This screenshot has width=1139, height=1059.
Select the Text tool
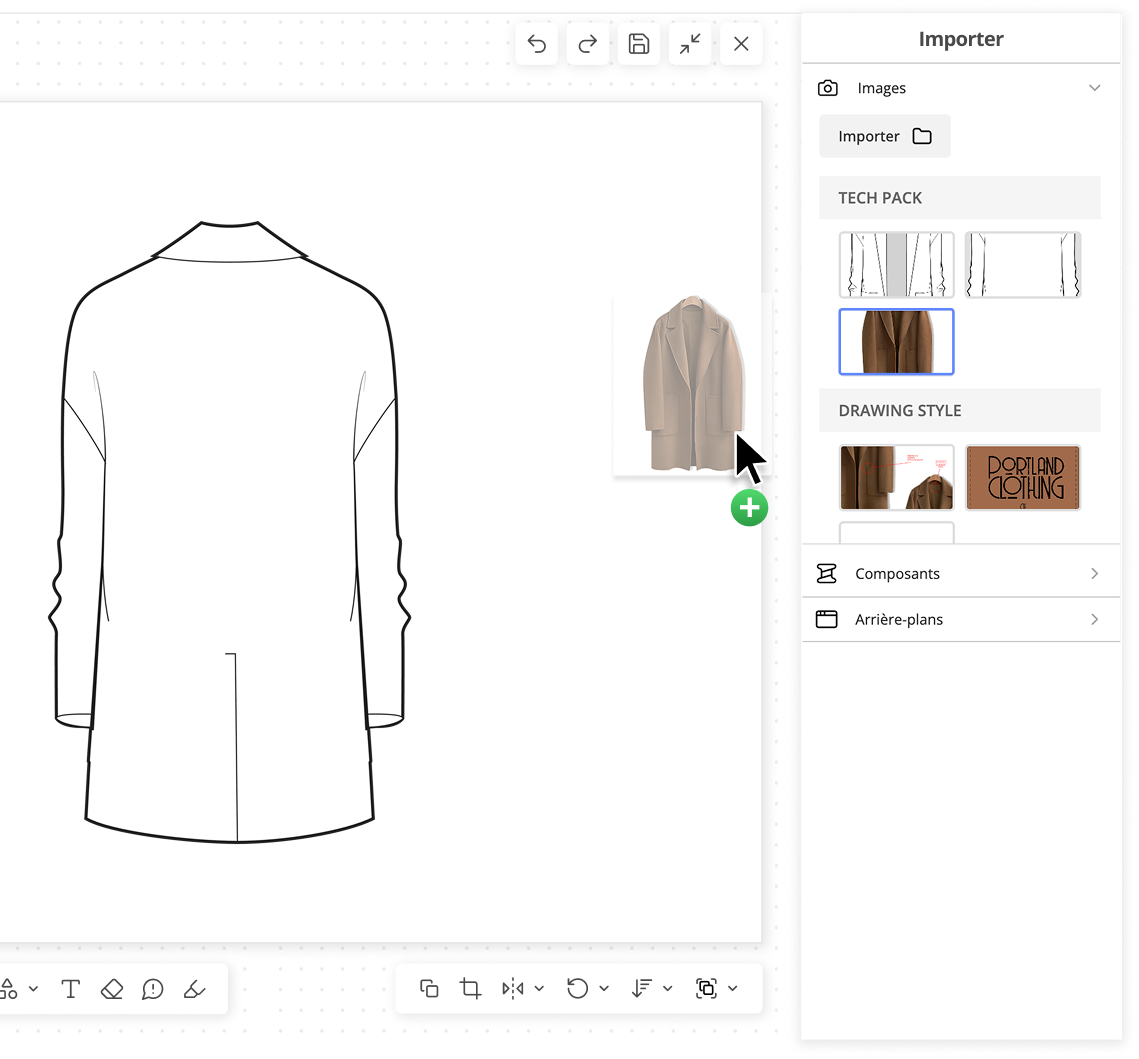(70, 989)
